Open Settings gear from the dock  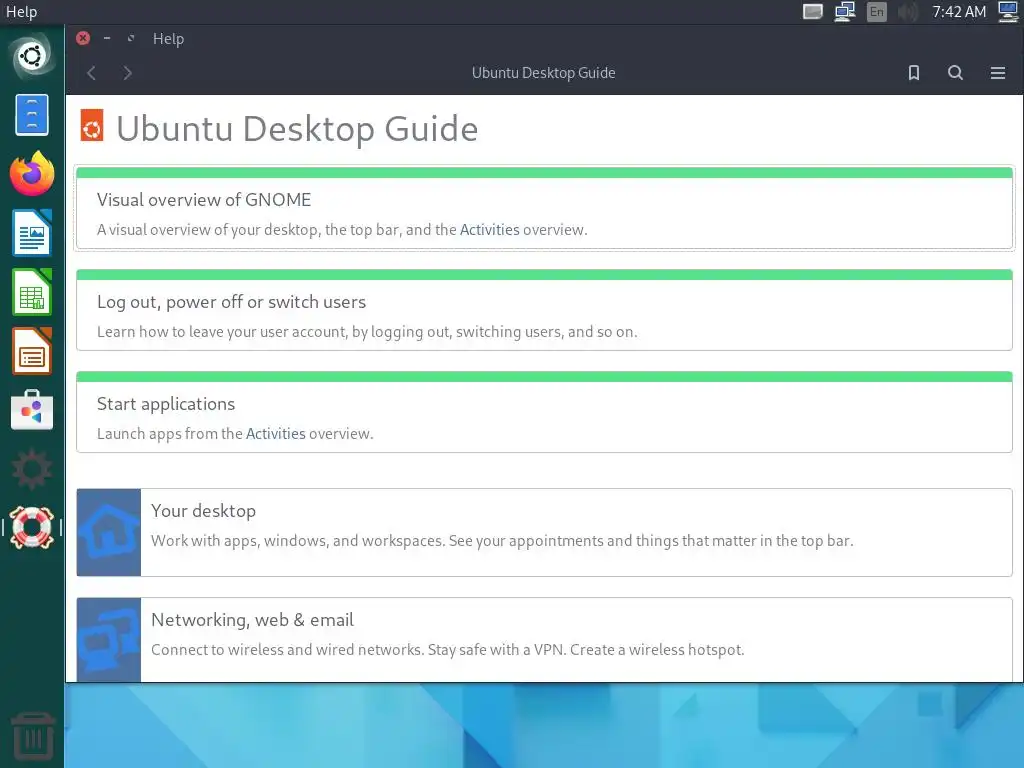coord(32,469)
